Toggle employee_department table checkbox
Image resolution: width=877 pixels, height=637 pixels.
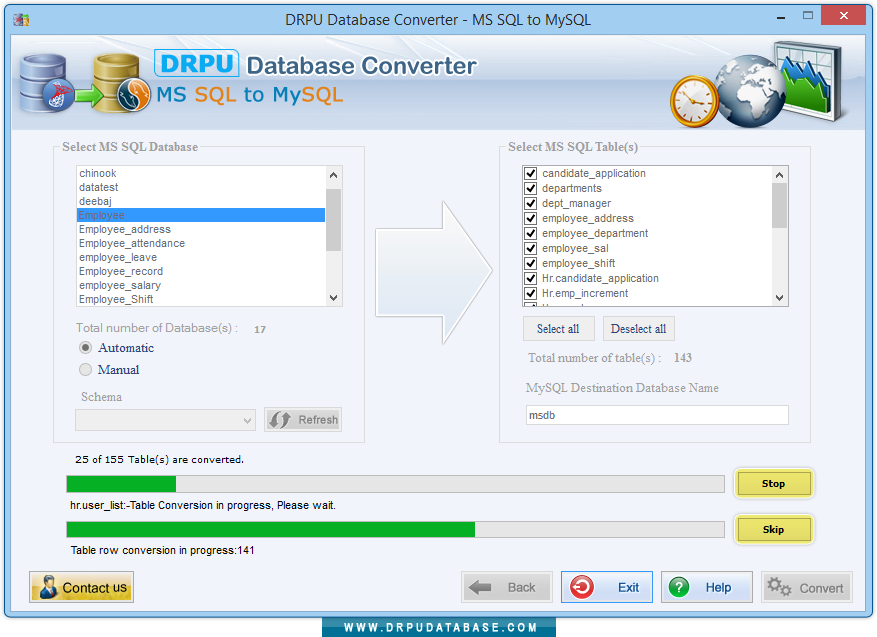coord(531,233)
